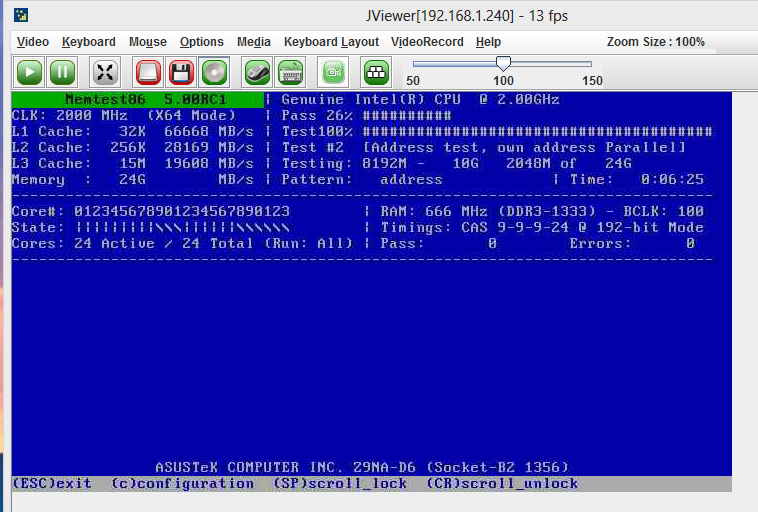
Task: Click the 'Errors: 0' value
Action: click(632, 243)
